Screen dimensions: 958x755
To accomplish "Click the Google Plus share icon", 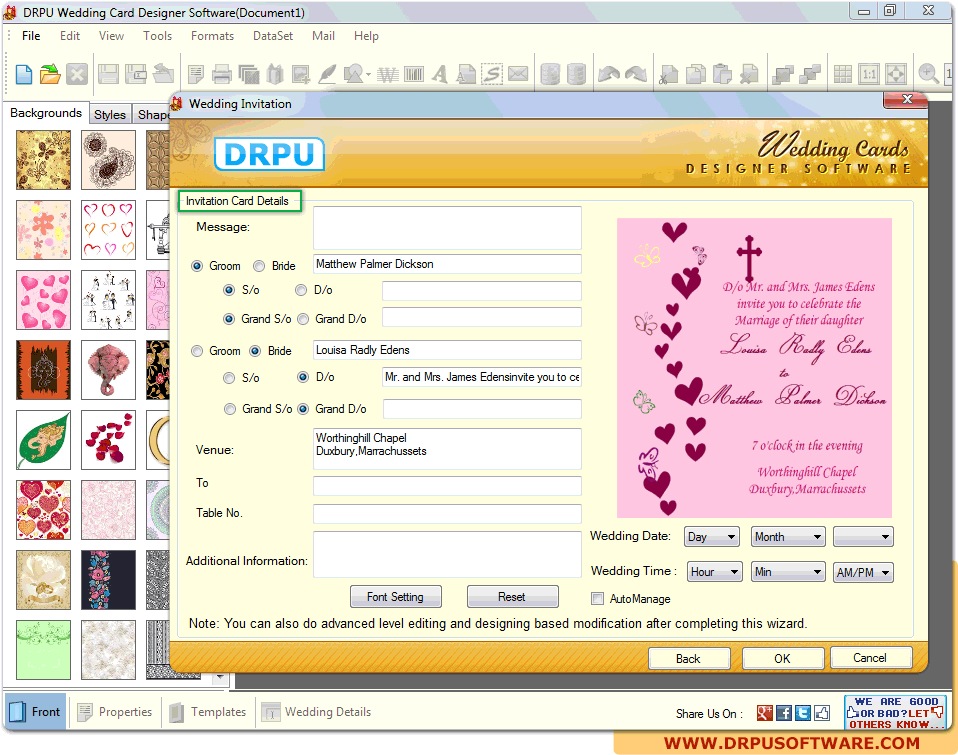I will [764, 713].
